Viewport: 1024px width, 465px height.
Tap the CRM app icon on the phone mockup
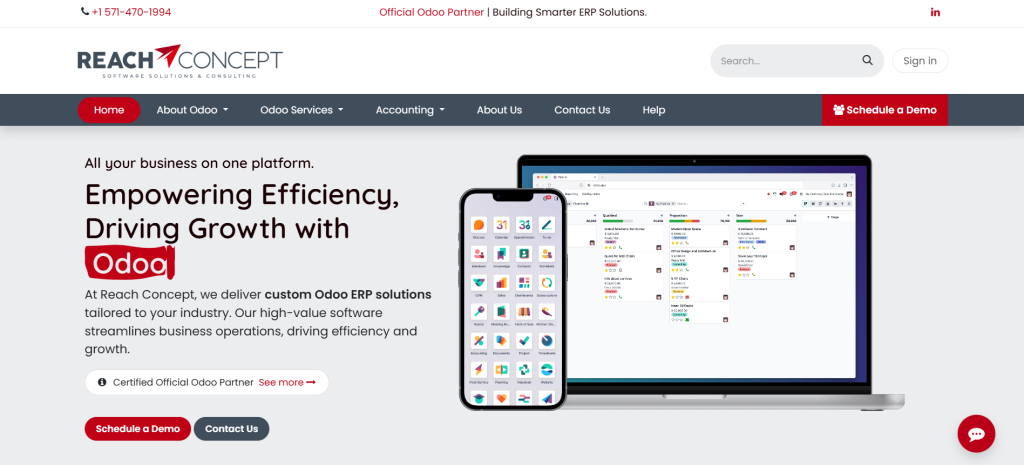[x=479, y=283]
